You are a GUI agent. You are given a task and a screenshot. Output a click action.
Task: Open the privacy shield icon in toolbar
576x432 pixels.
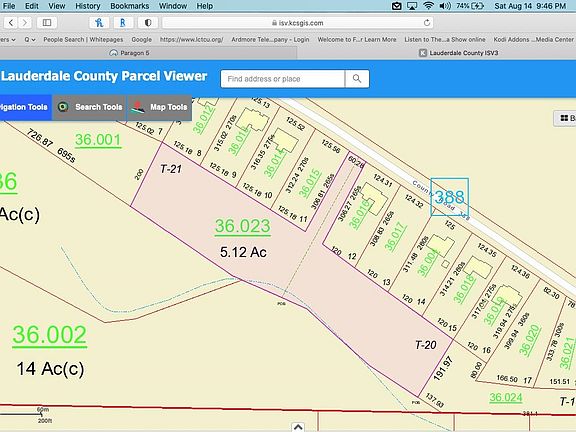click(x=148, y=23)
